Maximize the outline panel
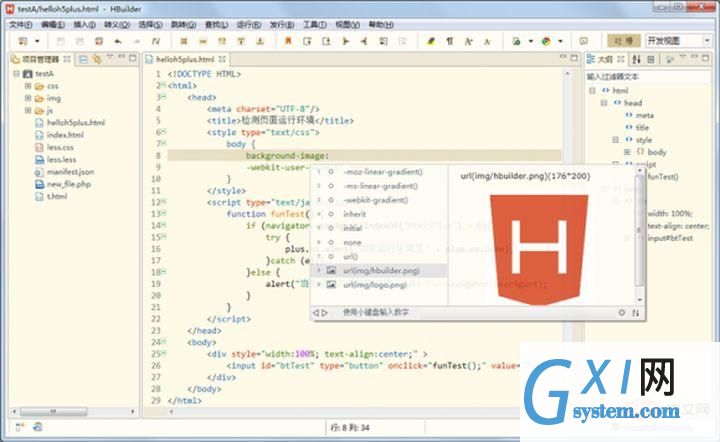 (705, 58)
